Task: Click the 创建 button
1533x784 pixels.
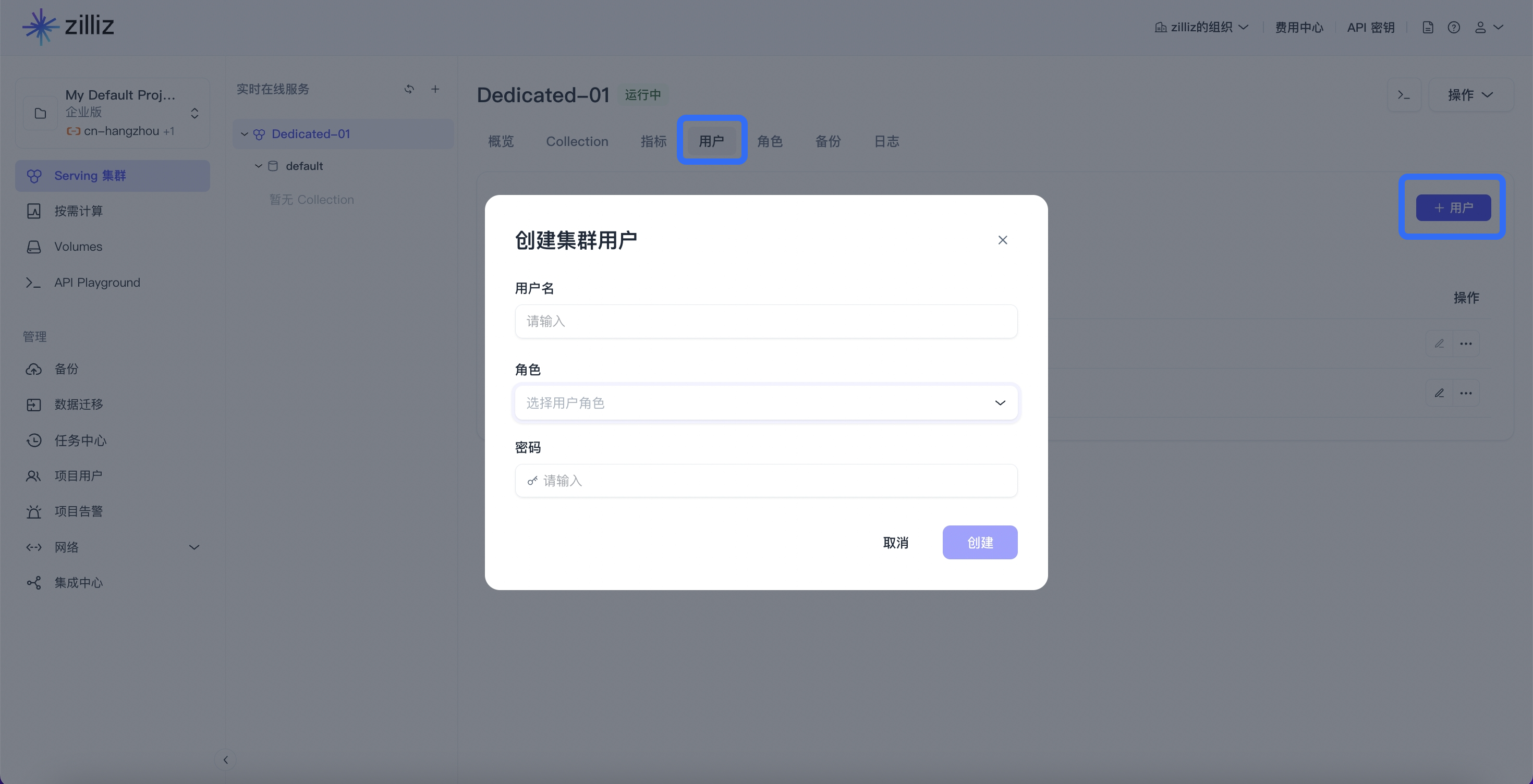Action: pos(980,543)
